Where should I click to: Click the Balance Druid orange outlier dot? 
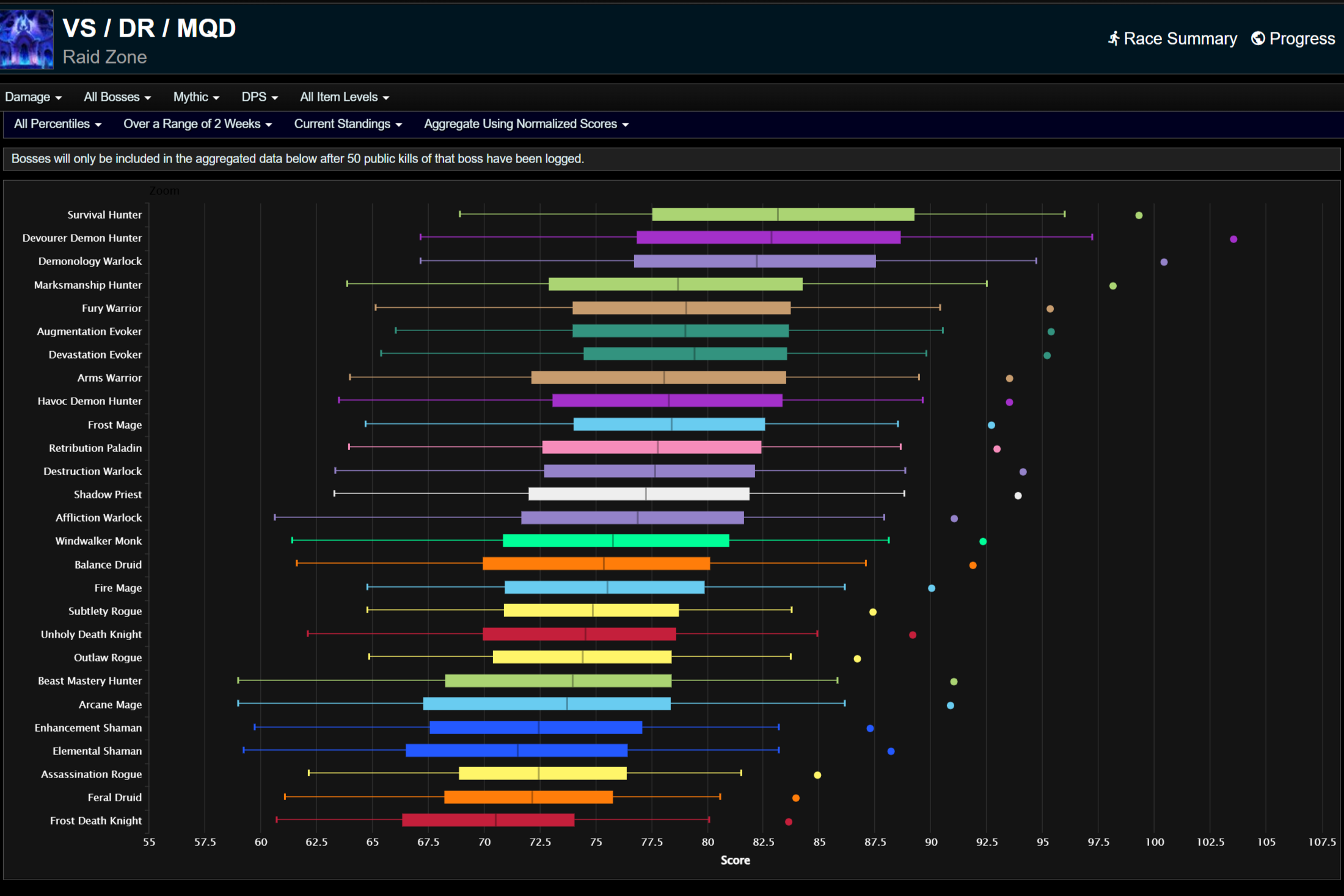tap(973, 565)
